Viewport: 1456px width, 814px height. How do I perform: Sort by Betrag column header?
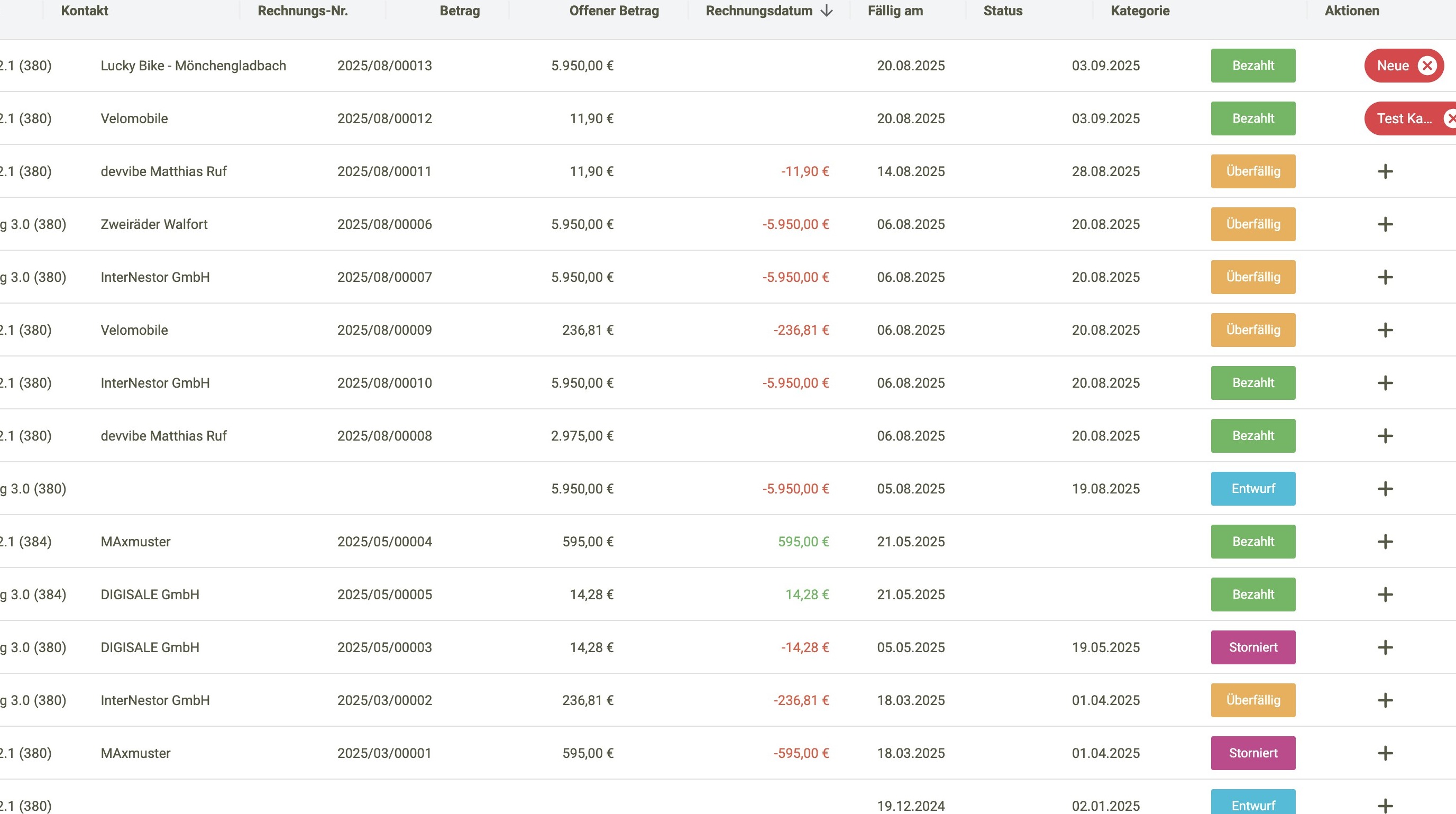pos(459,11)
